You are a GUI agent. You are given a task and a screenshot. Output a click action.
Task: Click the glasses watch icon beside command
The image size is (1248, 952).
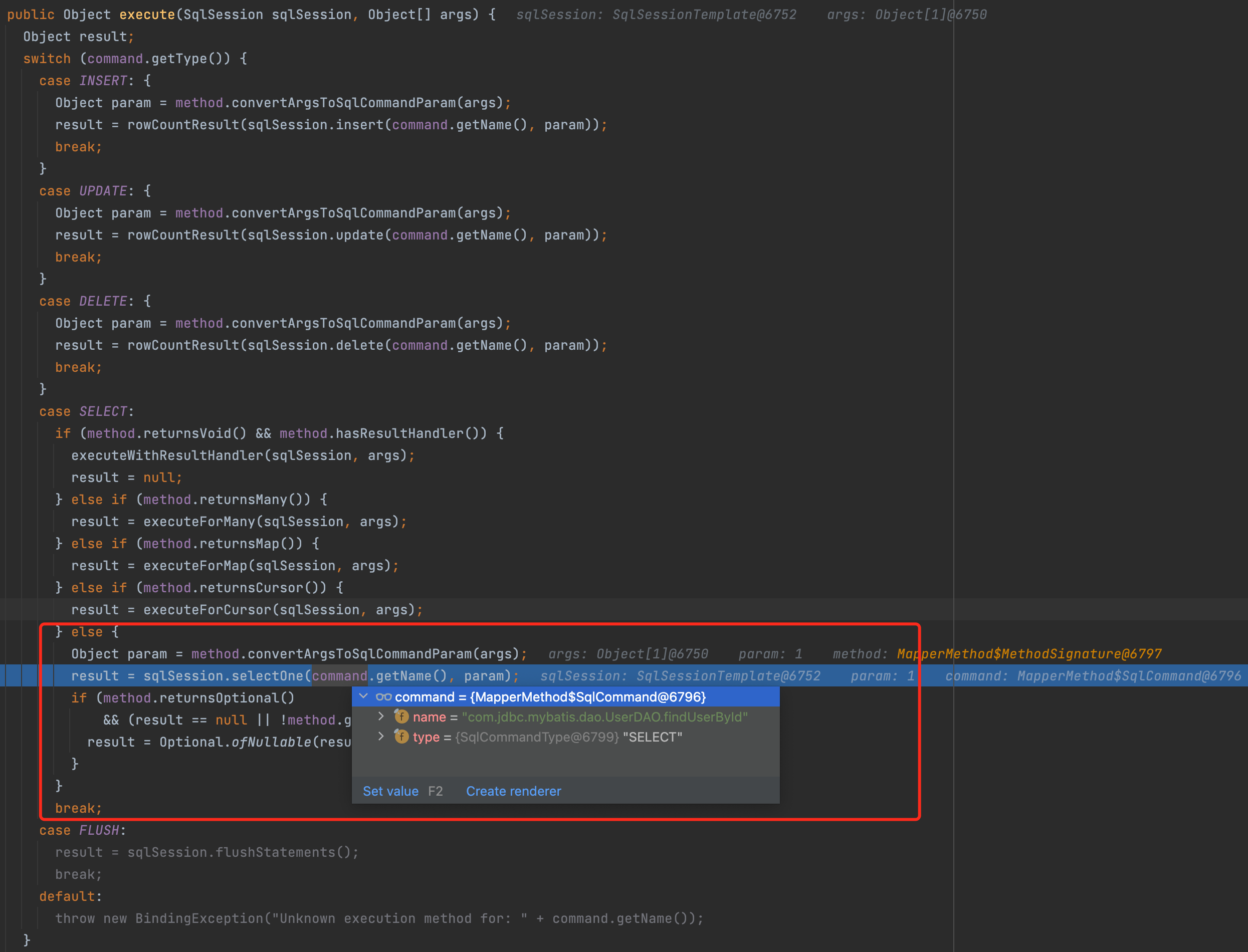(384, 697)
